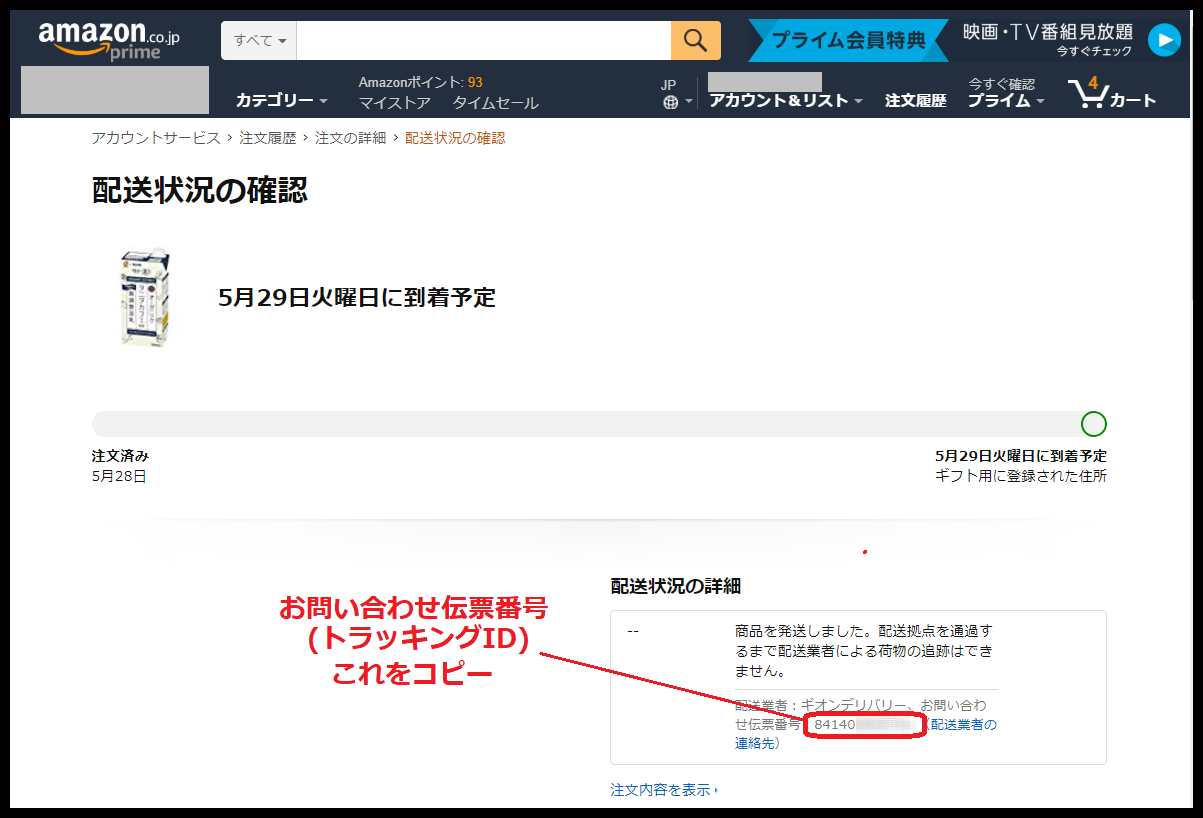Click the プライム会員特典 banner
1203x818 pixels.
click(849, 41)
